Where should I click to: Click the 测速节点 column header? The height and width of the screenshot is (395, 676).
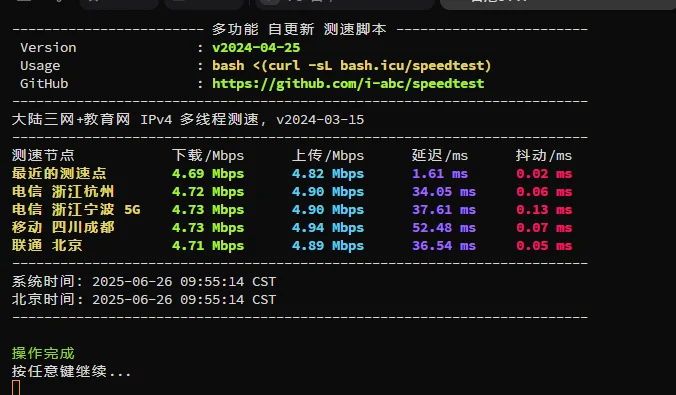pos(43,155)
